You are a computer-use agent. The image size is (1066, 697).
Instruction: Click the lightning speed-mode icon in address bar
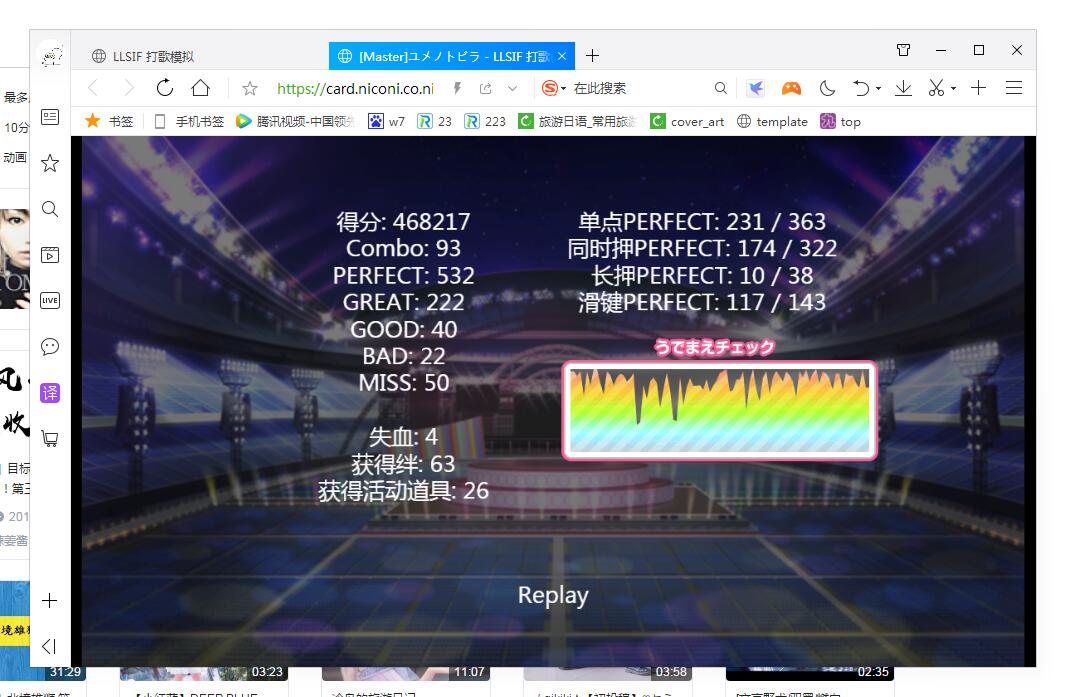tap(458, 88)
